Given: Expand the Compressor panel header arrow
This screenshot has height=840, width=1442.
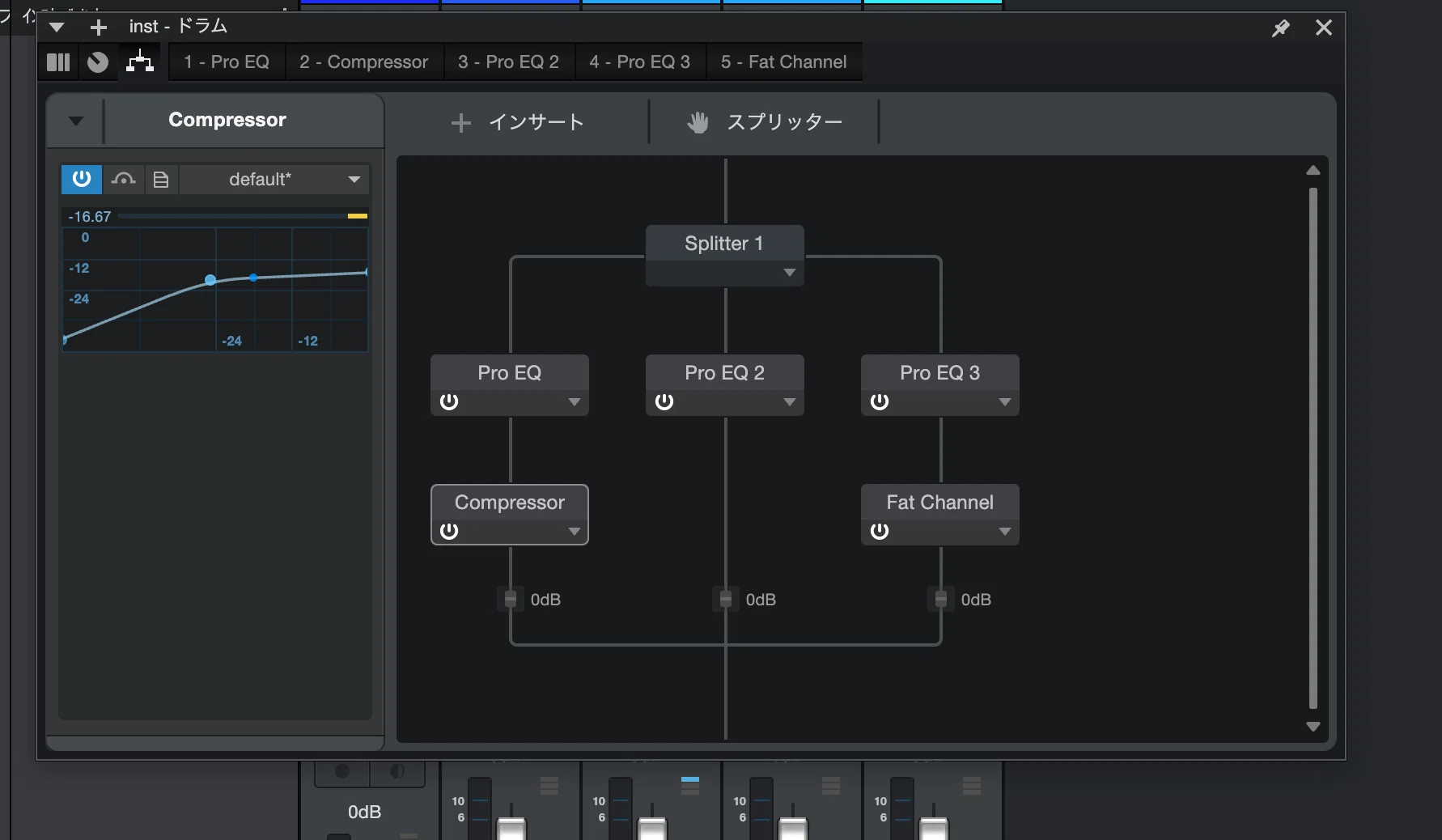Looking at the screenshot, I should 76,121.
